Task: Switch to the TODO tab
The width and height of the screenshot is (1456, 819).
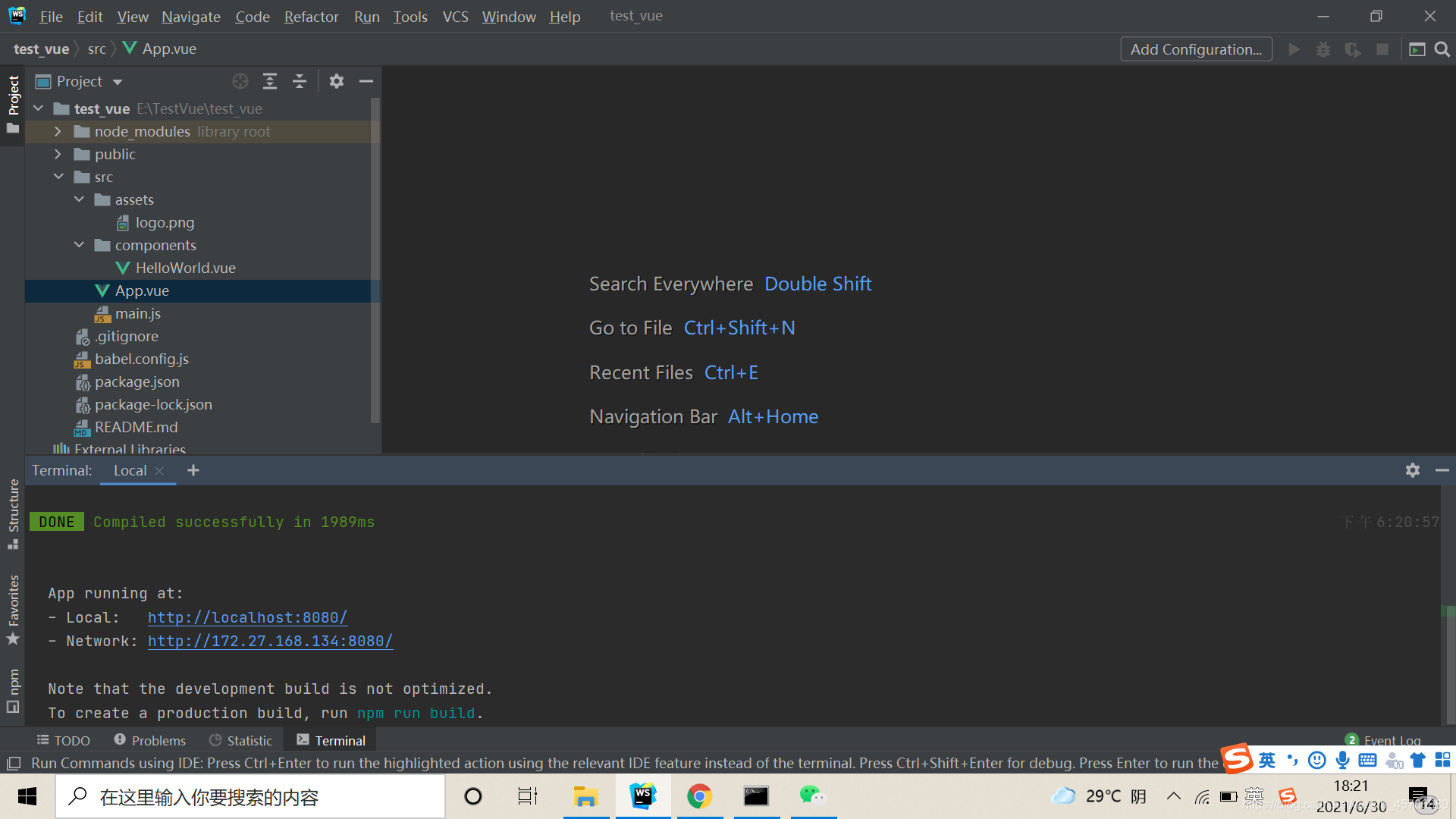Action: pos(63,740)
